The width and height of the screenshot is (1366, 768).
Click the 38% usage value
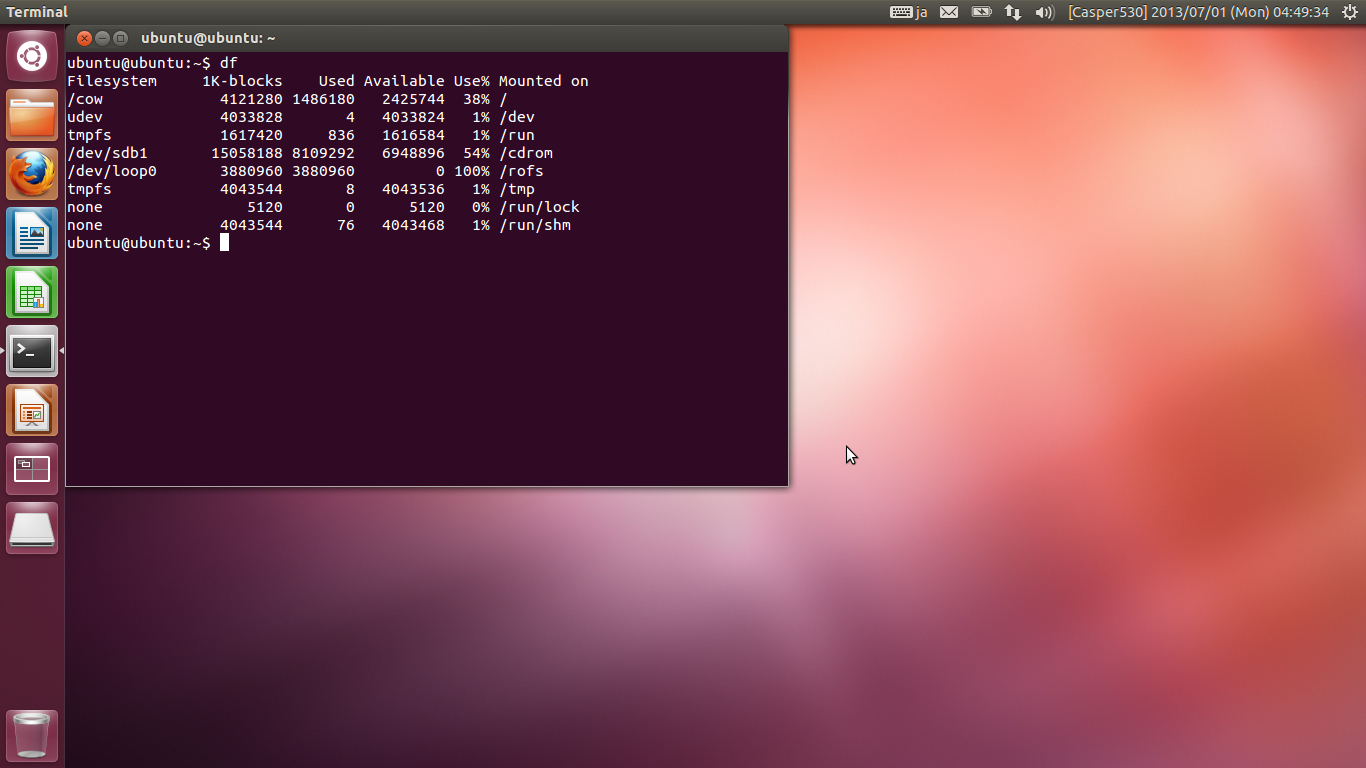point(476,99)
